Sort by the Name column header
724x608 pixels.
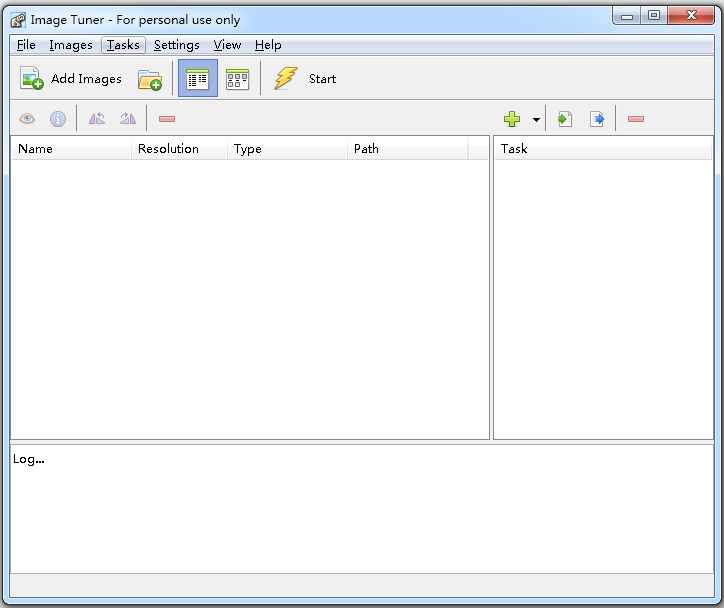pyautogui.click(x=71, y=149)
